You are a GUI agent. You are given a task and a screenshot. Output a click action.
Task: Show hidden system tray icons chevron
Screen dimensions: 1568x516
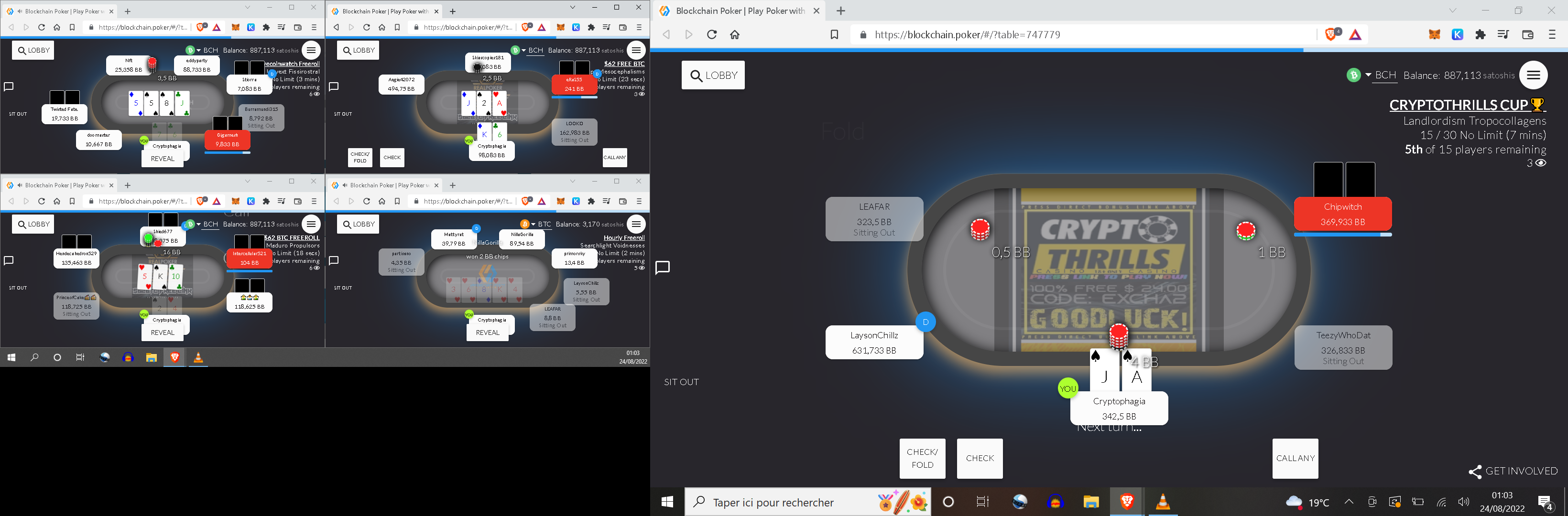[x=1349, y=502]
